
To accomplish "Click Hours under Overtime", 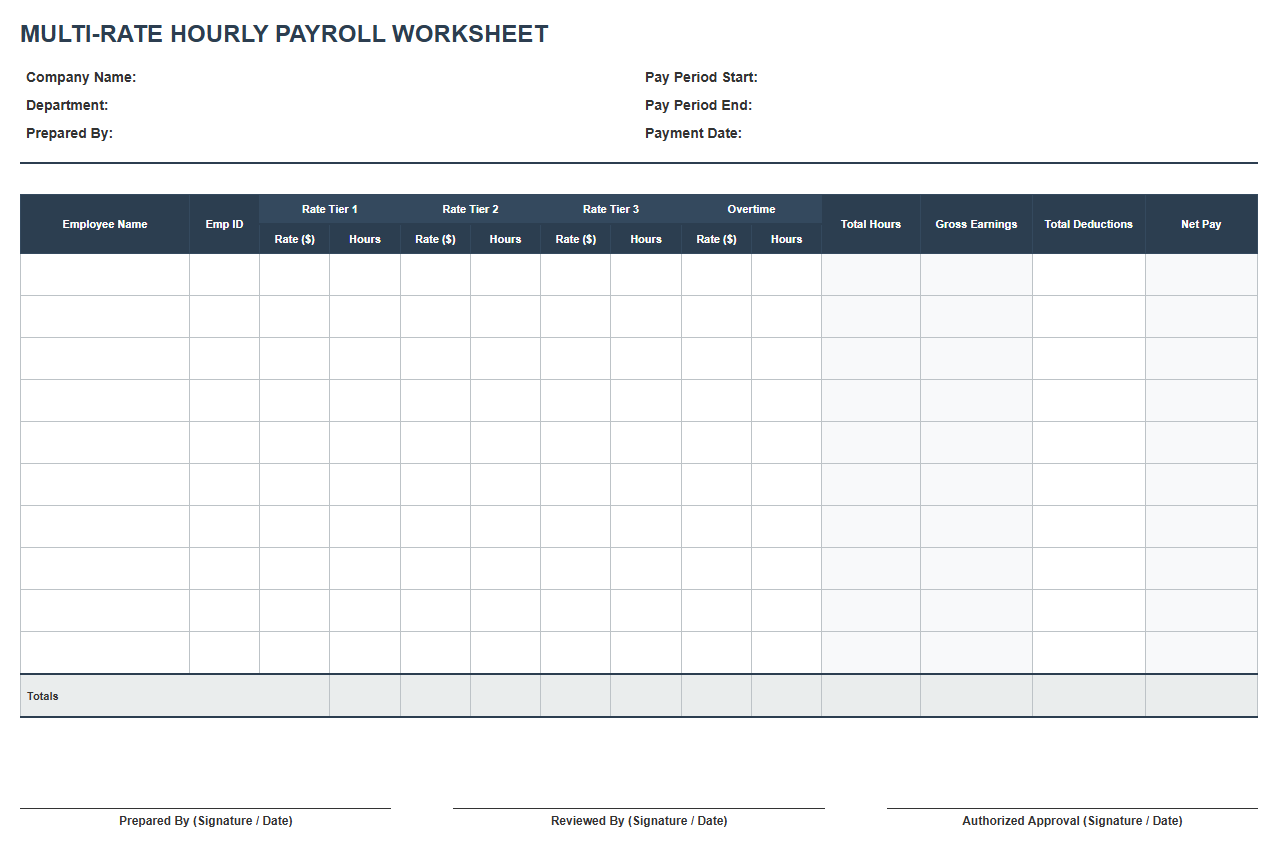I will (x=786, y=239).
